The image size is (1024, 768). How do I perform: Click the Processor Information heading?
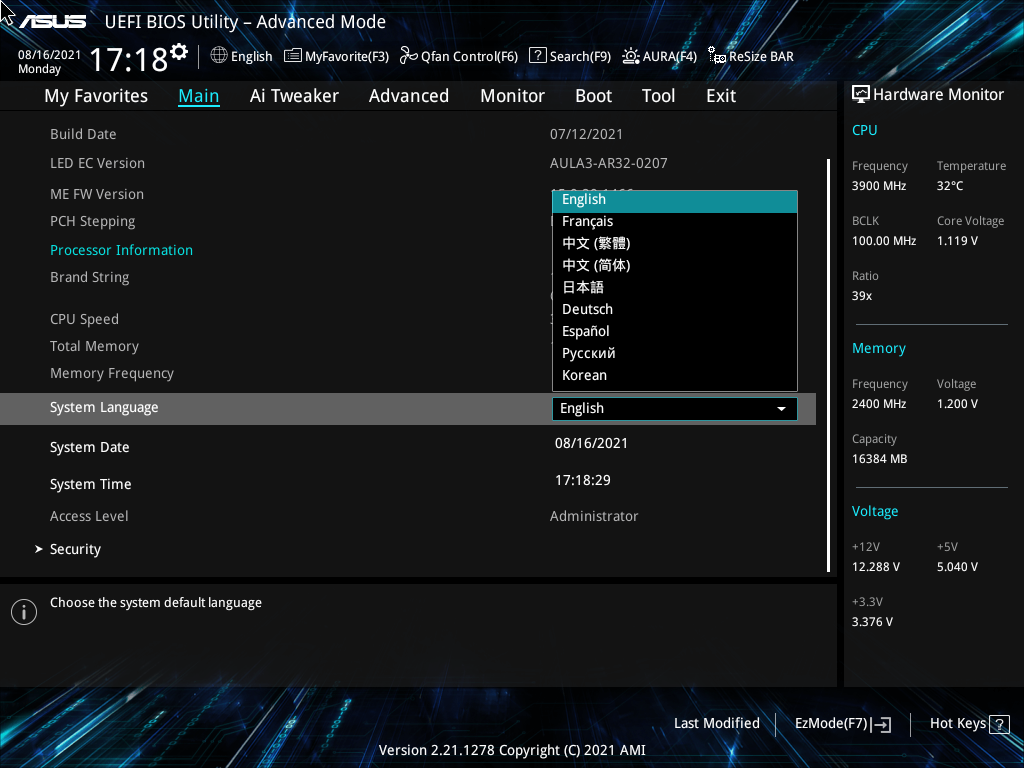click(121, 250)
